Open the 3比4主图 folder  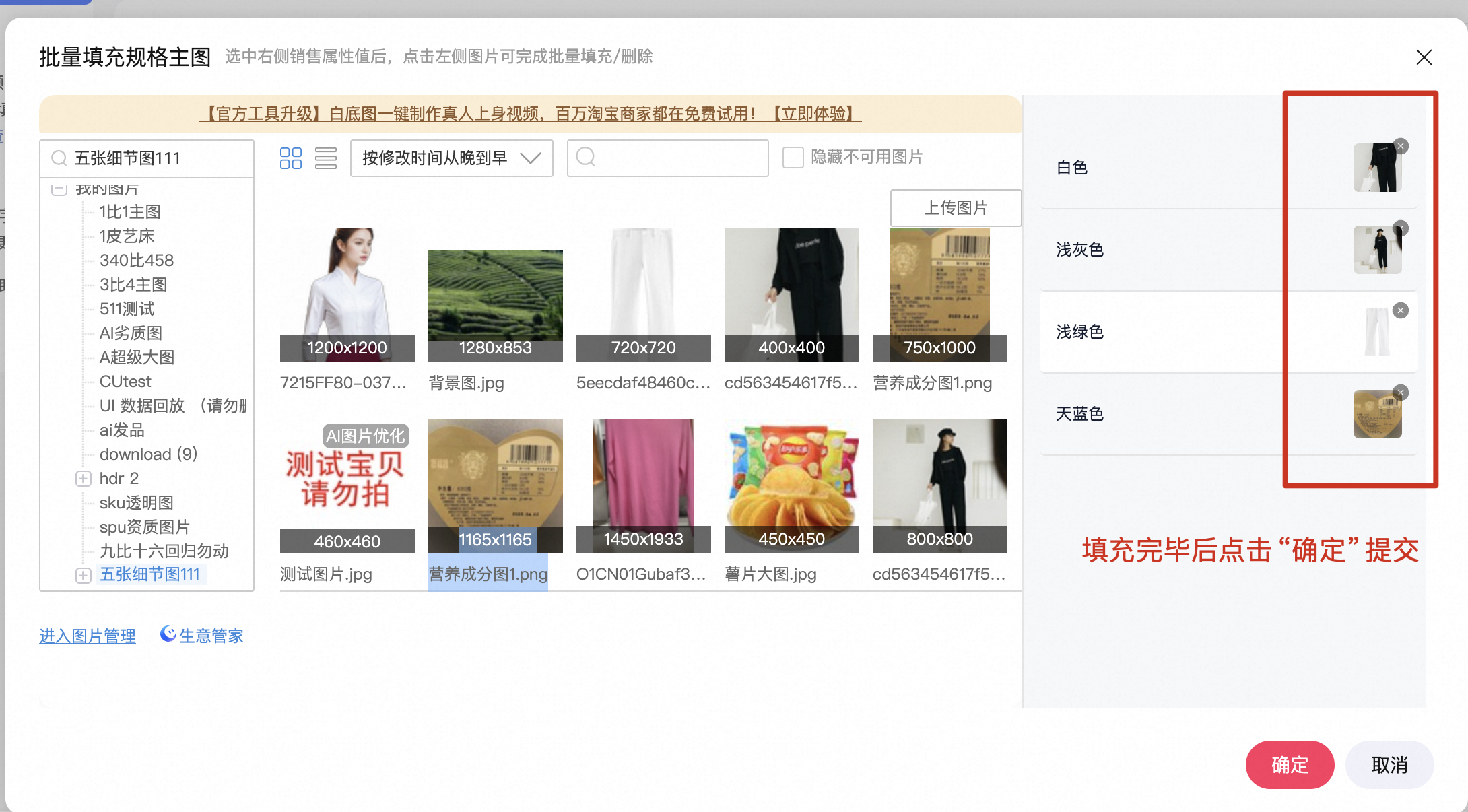[133, 285]
